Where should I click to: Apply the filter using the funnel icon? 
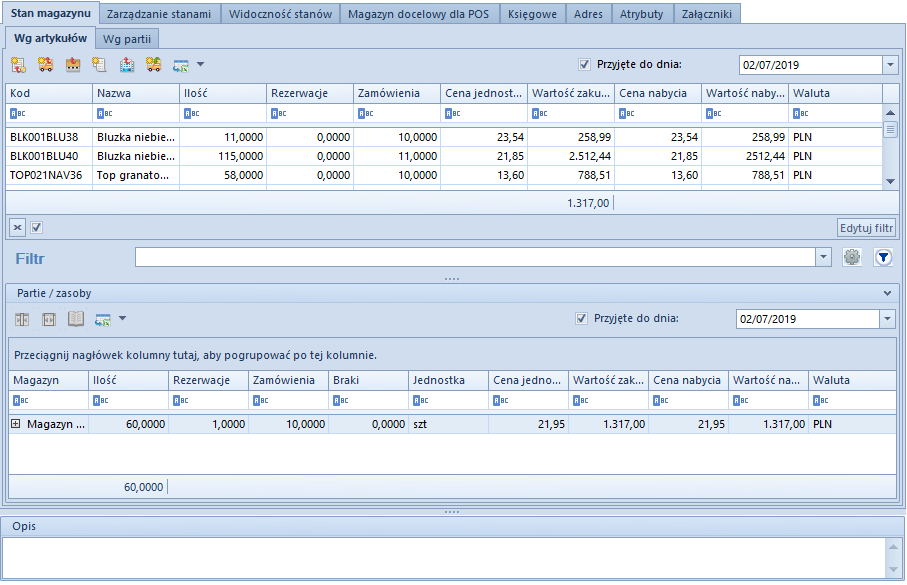pyautogui.click(x=883, y=257)
